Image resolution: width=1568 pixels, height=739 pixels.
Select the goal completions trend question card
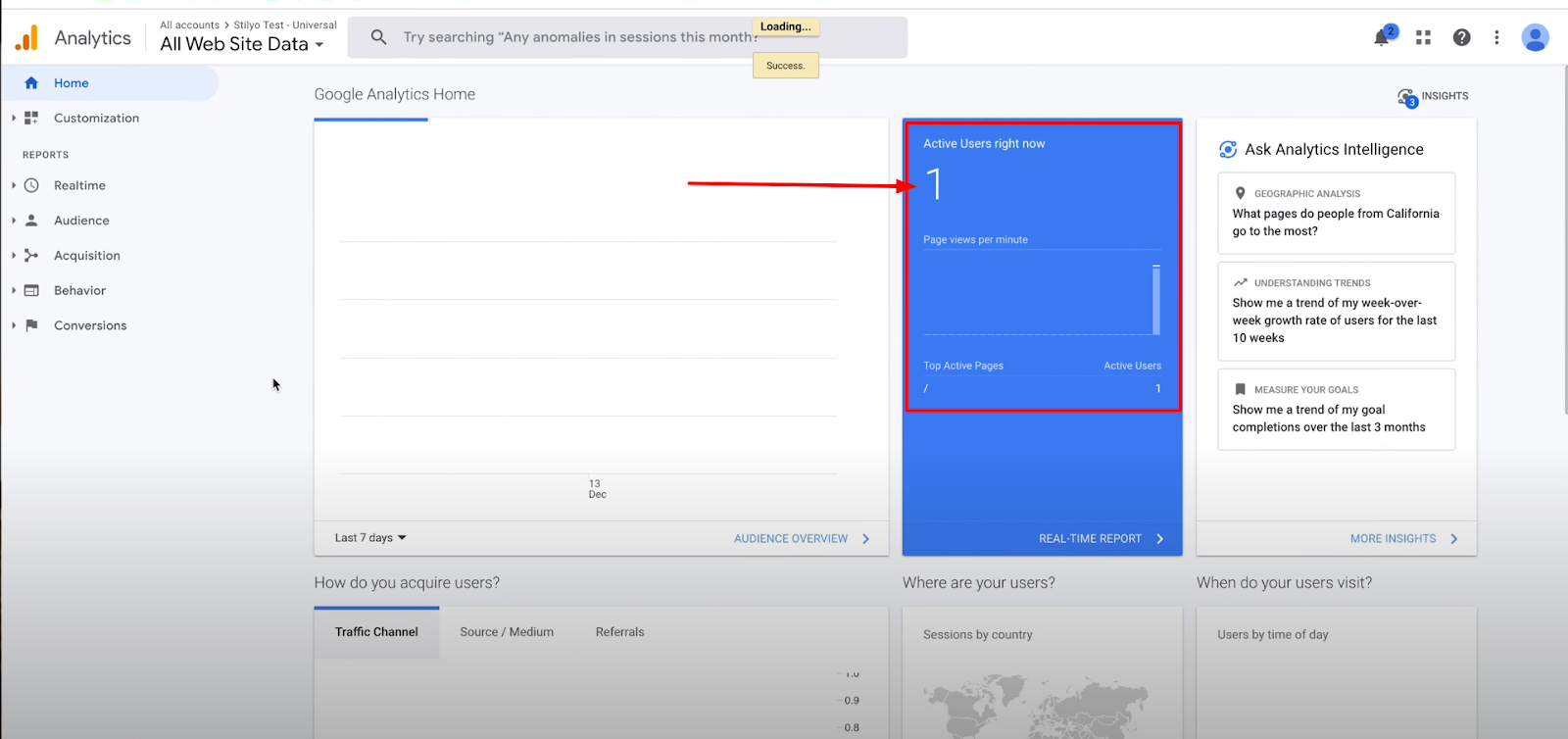tap(1337, 410)
